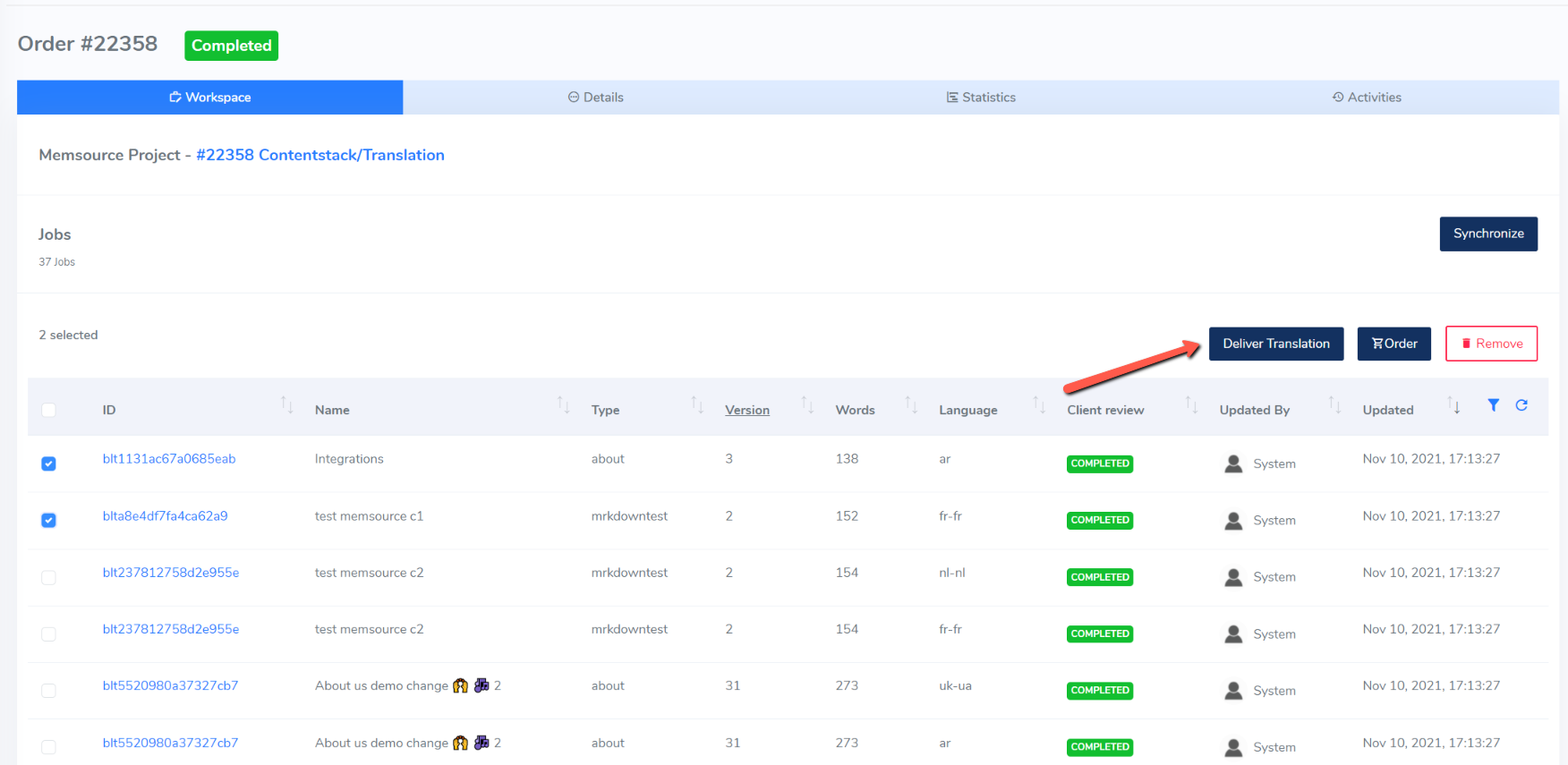Click the Synchronize button
The image size is (1568, 765).
pyautogui.click(x=1488, y=234)
